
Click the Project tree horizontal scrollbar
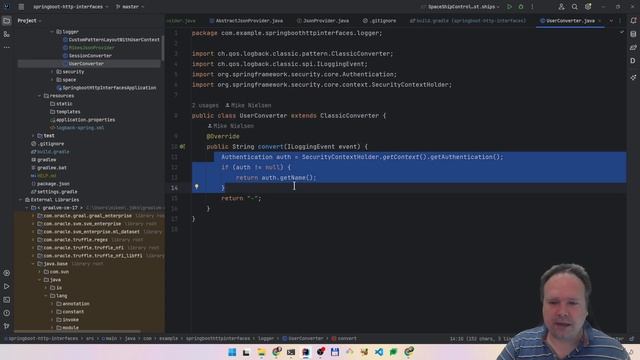pos(78,331)
